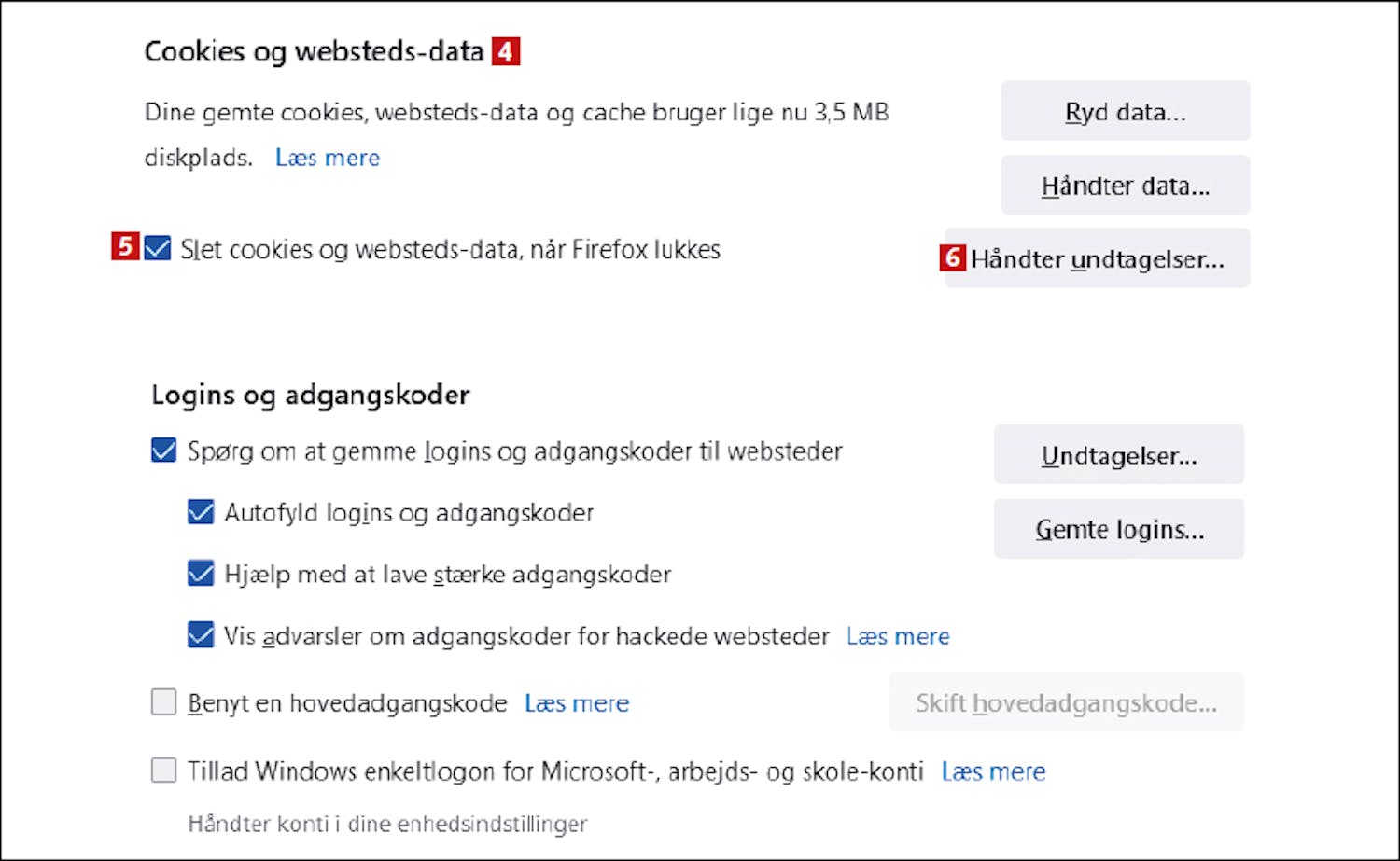Screen dimensions: 1400x861
Task: Uncheck 'Slet cookies og websteds-data' checkbox
Action: [x=158, y=249]
